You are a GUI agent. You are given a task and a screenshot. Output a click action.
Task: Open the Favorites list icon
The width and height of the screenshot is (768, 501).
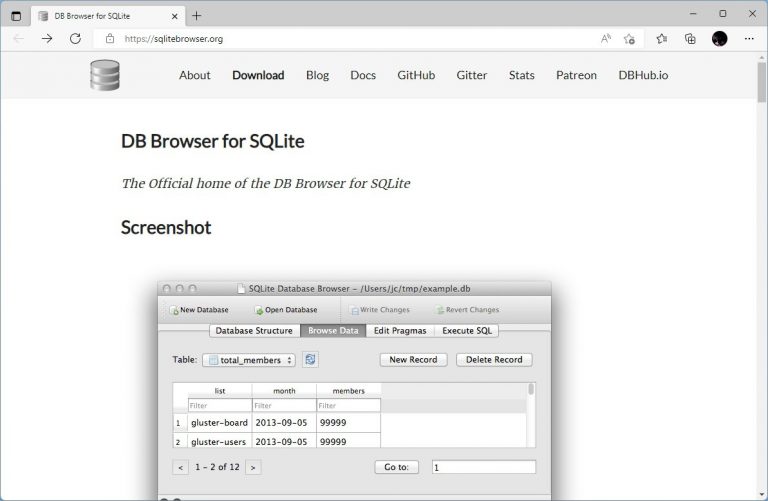662,38
